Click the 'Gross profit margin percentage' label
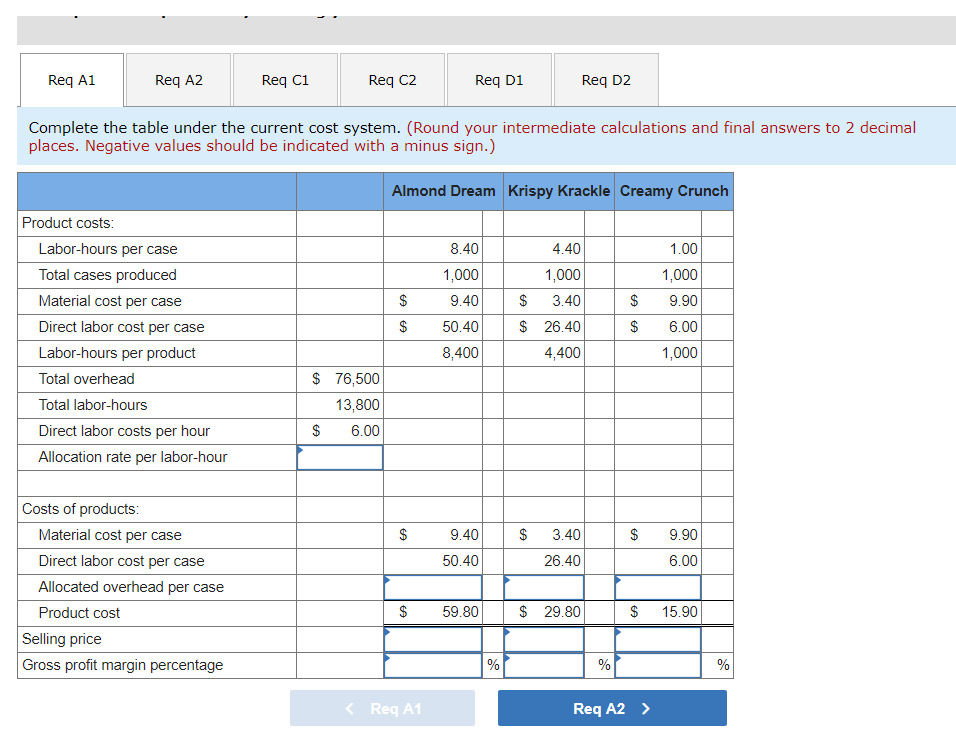Screen dimensions: 956x739 click(123, 665)
